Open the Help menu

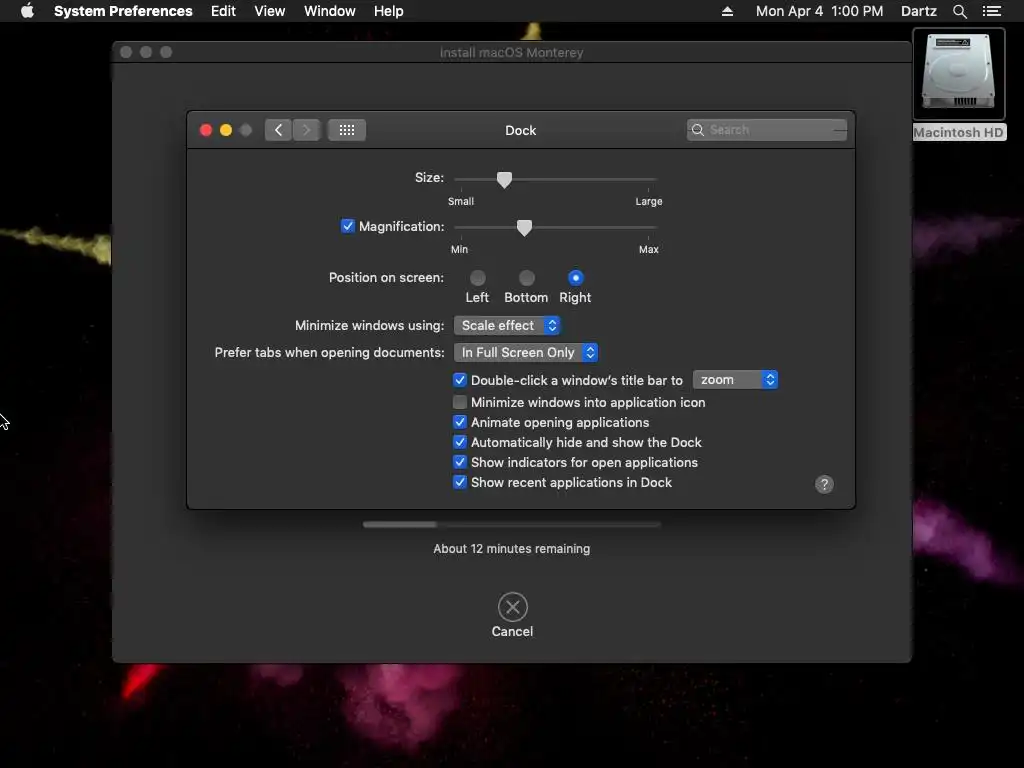[389, 11]
